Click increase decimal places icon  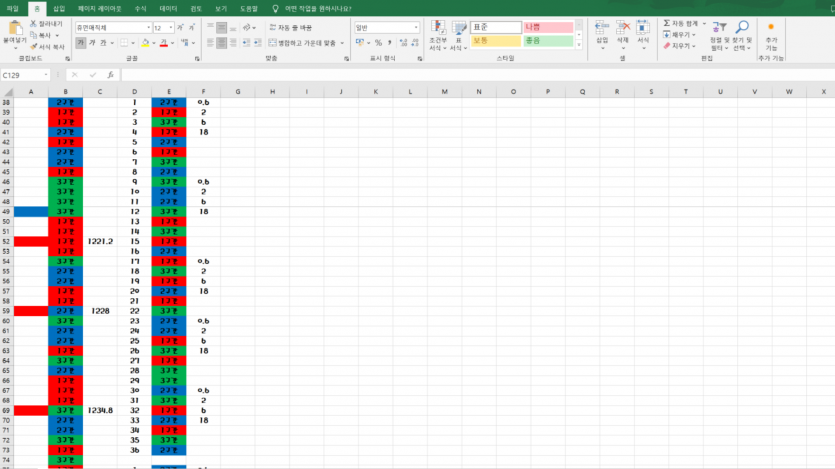pyautogui.click(x=404, y=43)
